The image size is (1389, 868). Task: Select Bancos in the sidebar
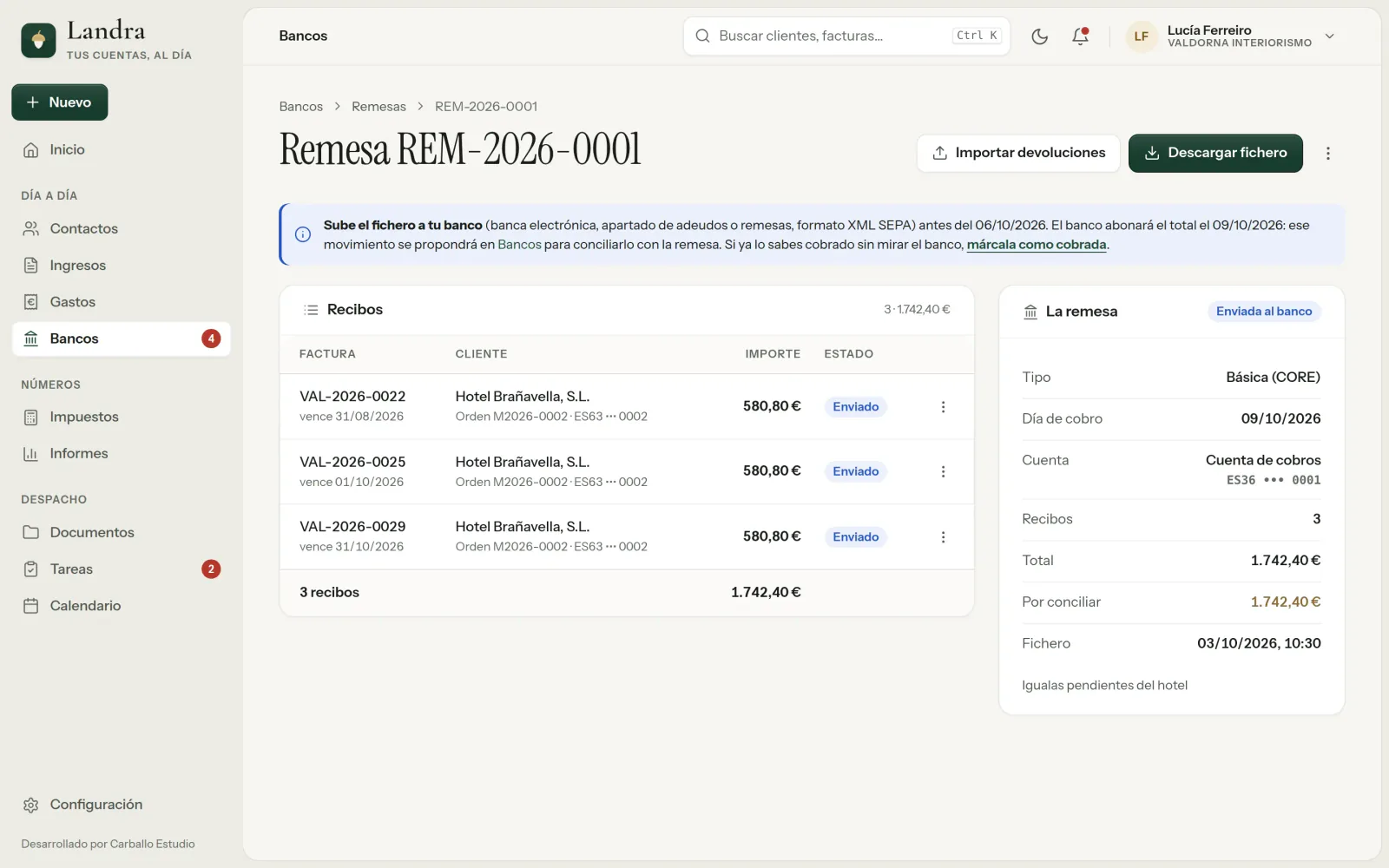point(122,339)
